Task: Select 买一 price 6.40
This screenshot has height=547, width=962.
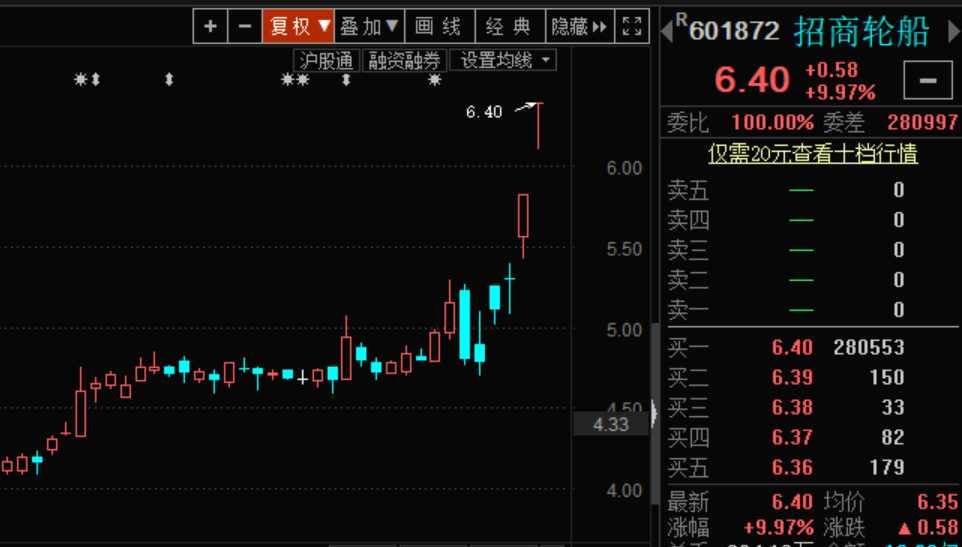Action: tap(792, 348)
